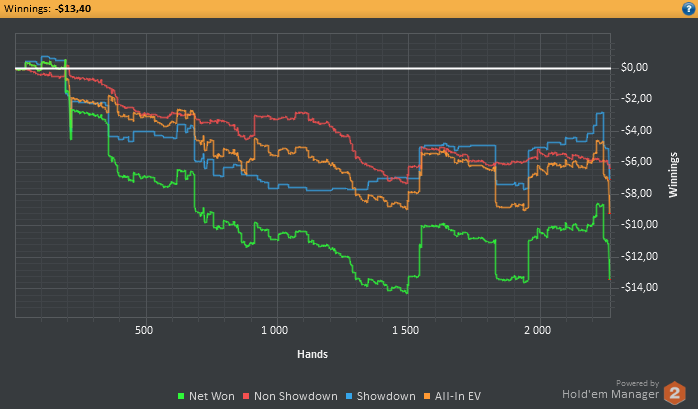698x409 pixels.
Task: Click the 1 000 x-axis label
Action: pos(275,330)
